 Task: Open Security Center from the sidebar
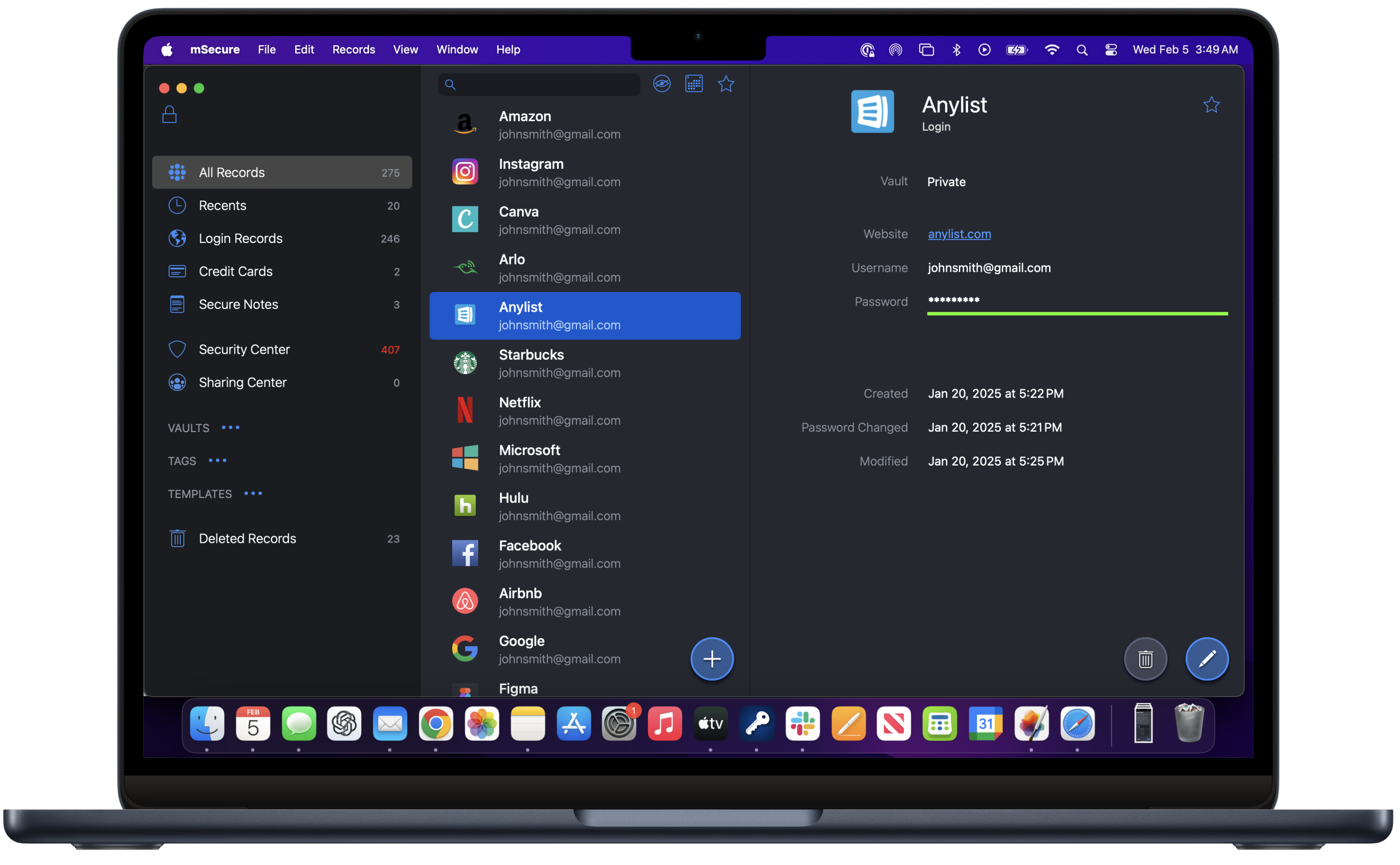pos(244,350)
